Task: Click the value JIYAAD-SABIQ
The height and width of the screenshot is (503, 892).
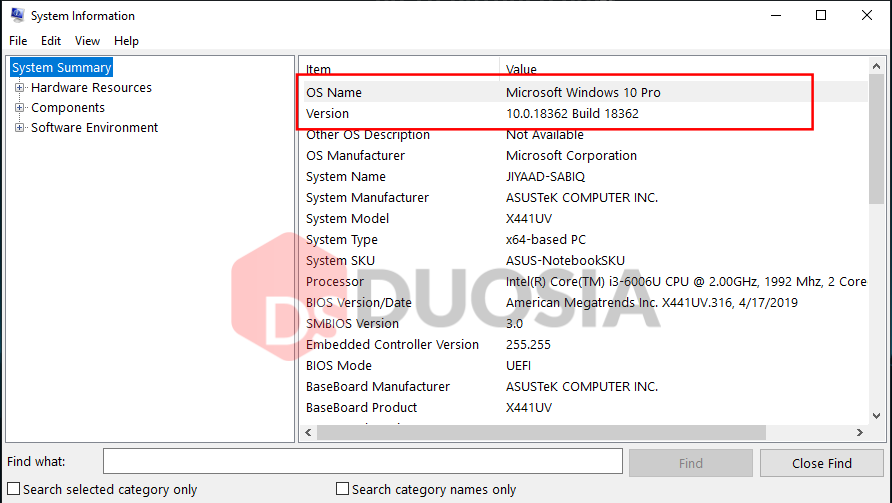Action: (545, 176)
